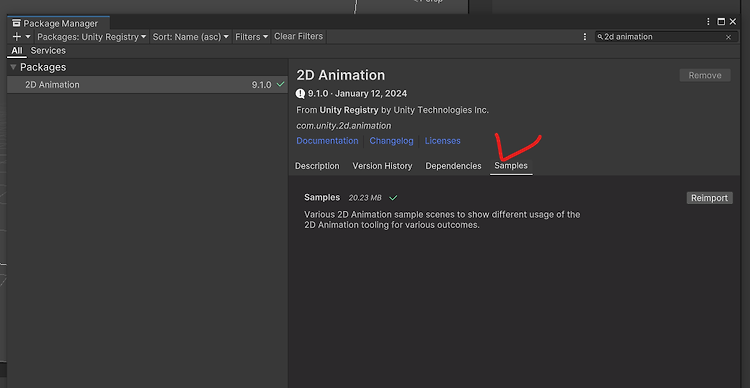The height and width of the screenshot is (388, 750).
Task: Collapse the Packages list group
Action: click(13, 67)
